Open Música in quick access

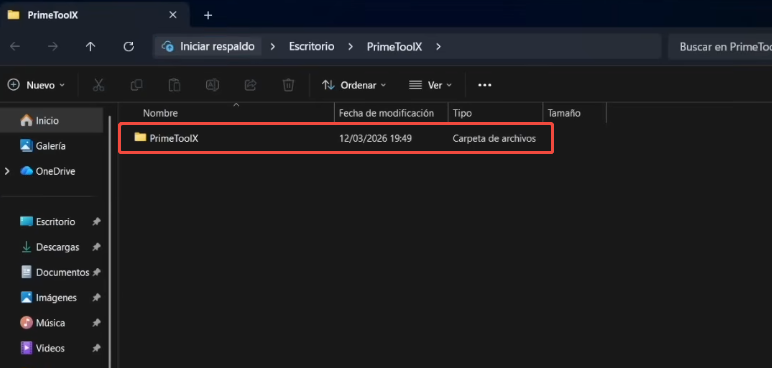click(x=51, y=323)
